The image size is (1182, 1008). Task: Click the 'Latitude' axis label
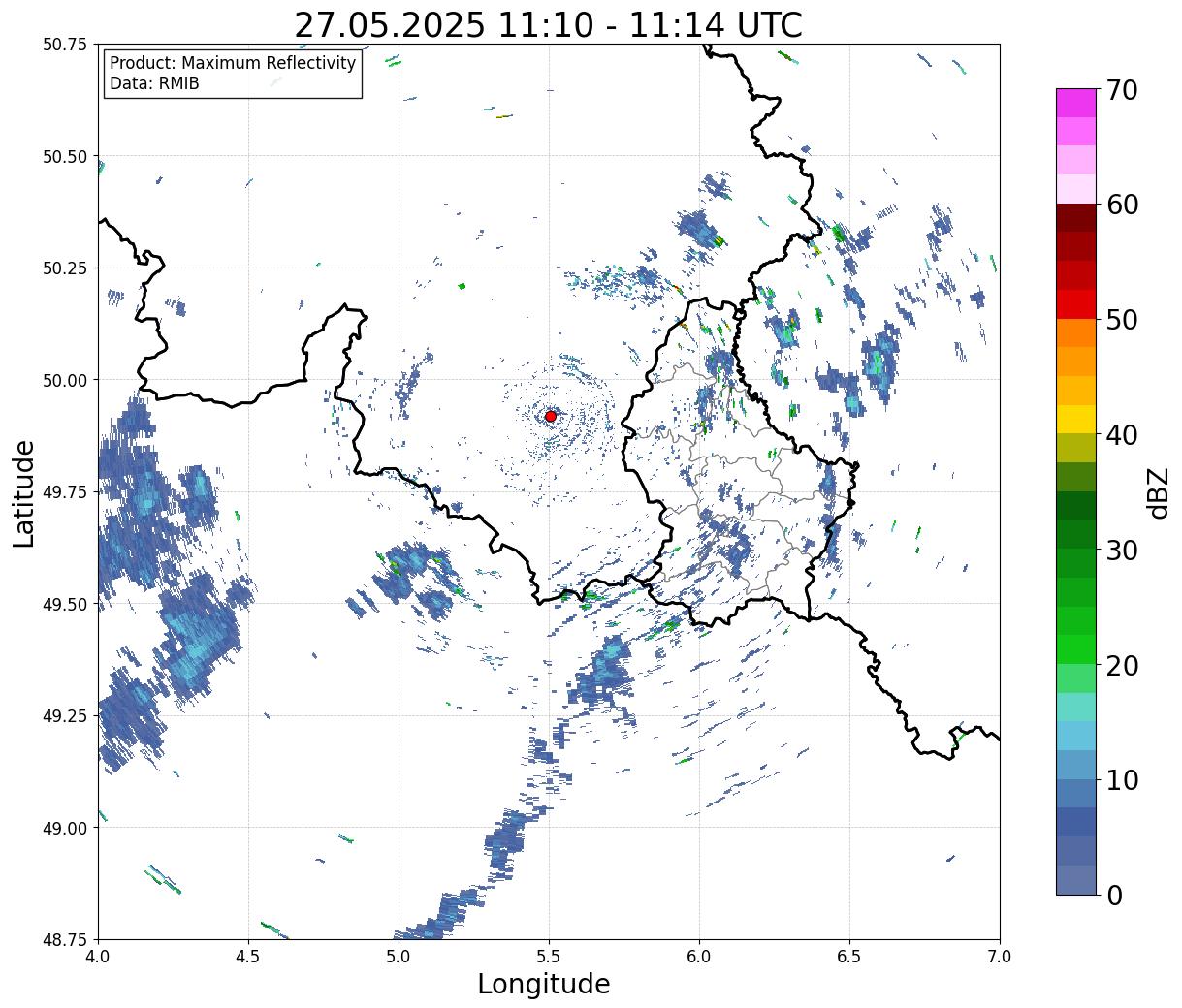click(24, 492)
